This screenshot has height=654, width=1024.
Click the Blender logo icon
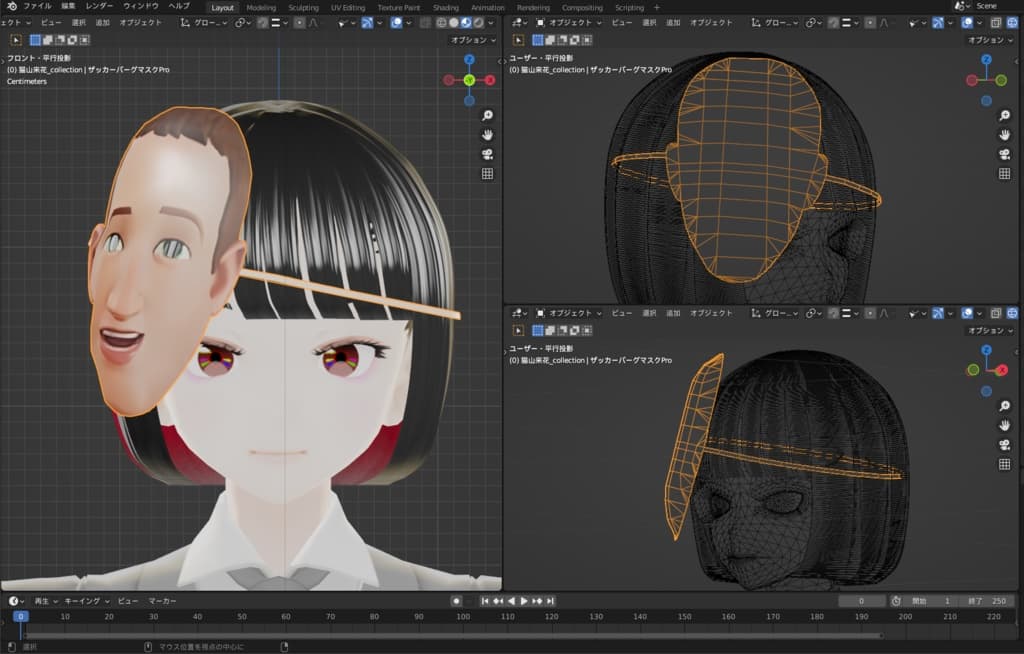11,6
